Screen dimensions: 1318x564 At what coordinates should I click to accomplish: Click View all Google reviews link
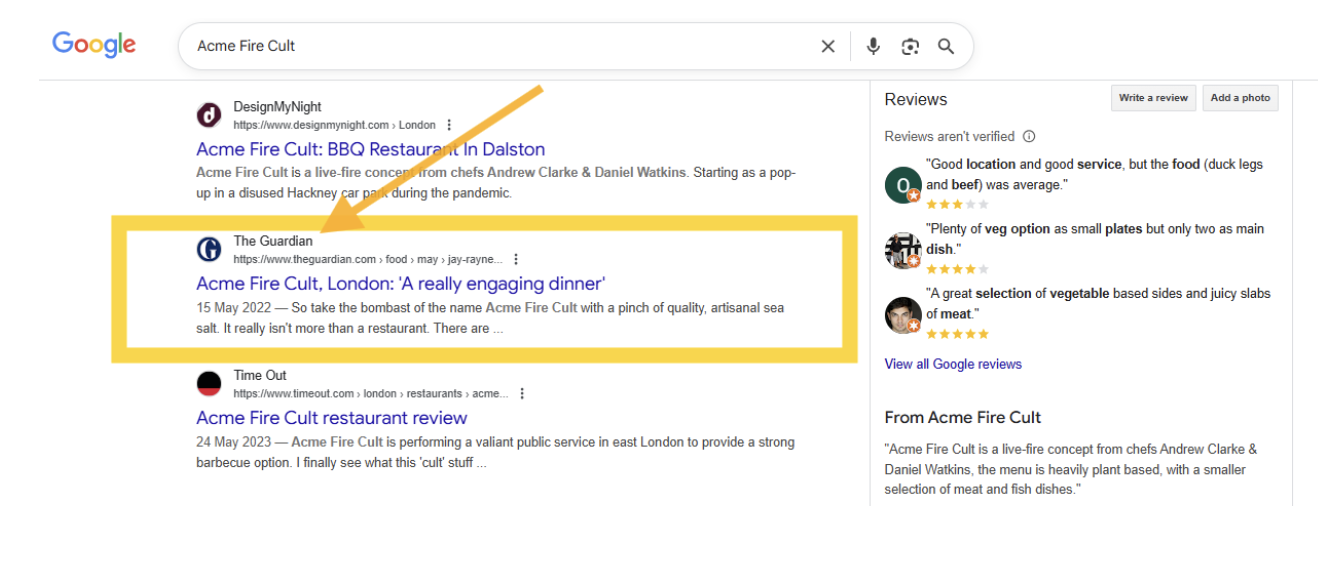click(x=953, y=364)
